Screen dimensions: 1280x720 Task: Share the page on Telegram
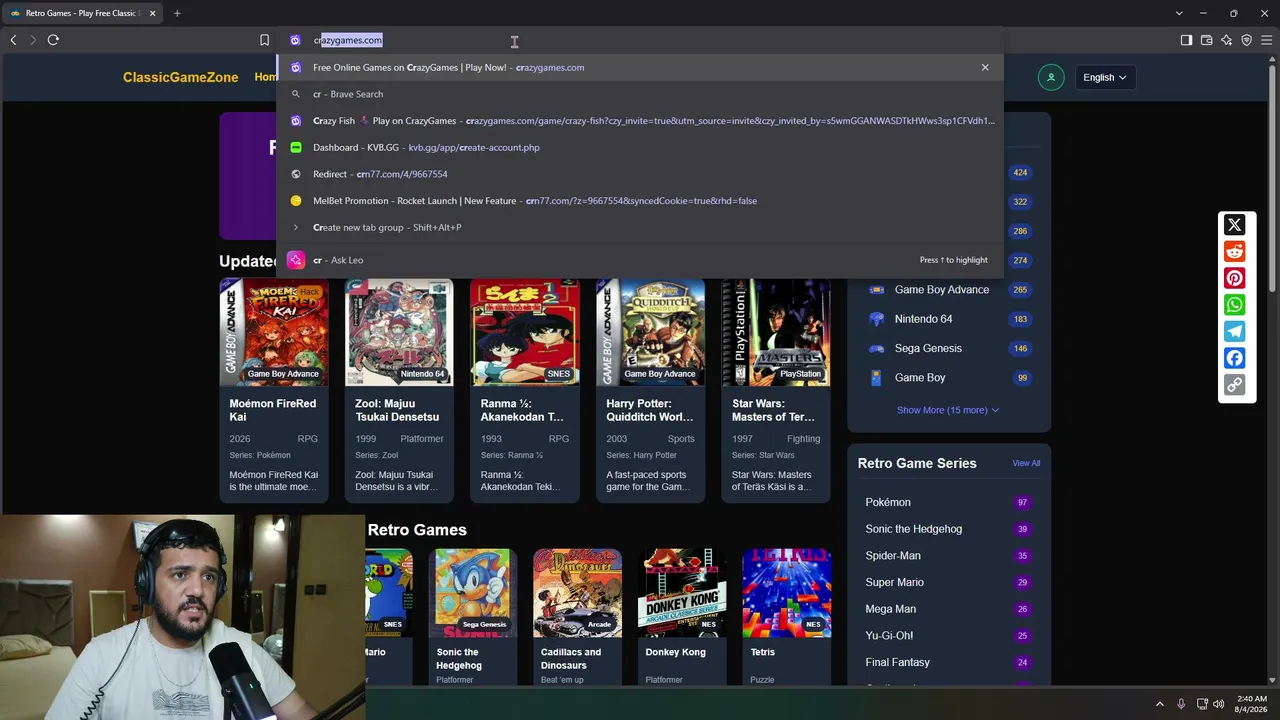(1235, 332)
